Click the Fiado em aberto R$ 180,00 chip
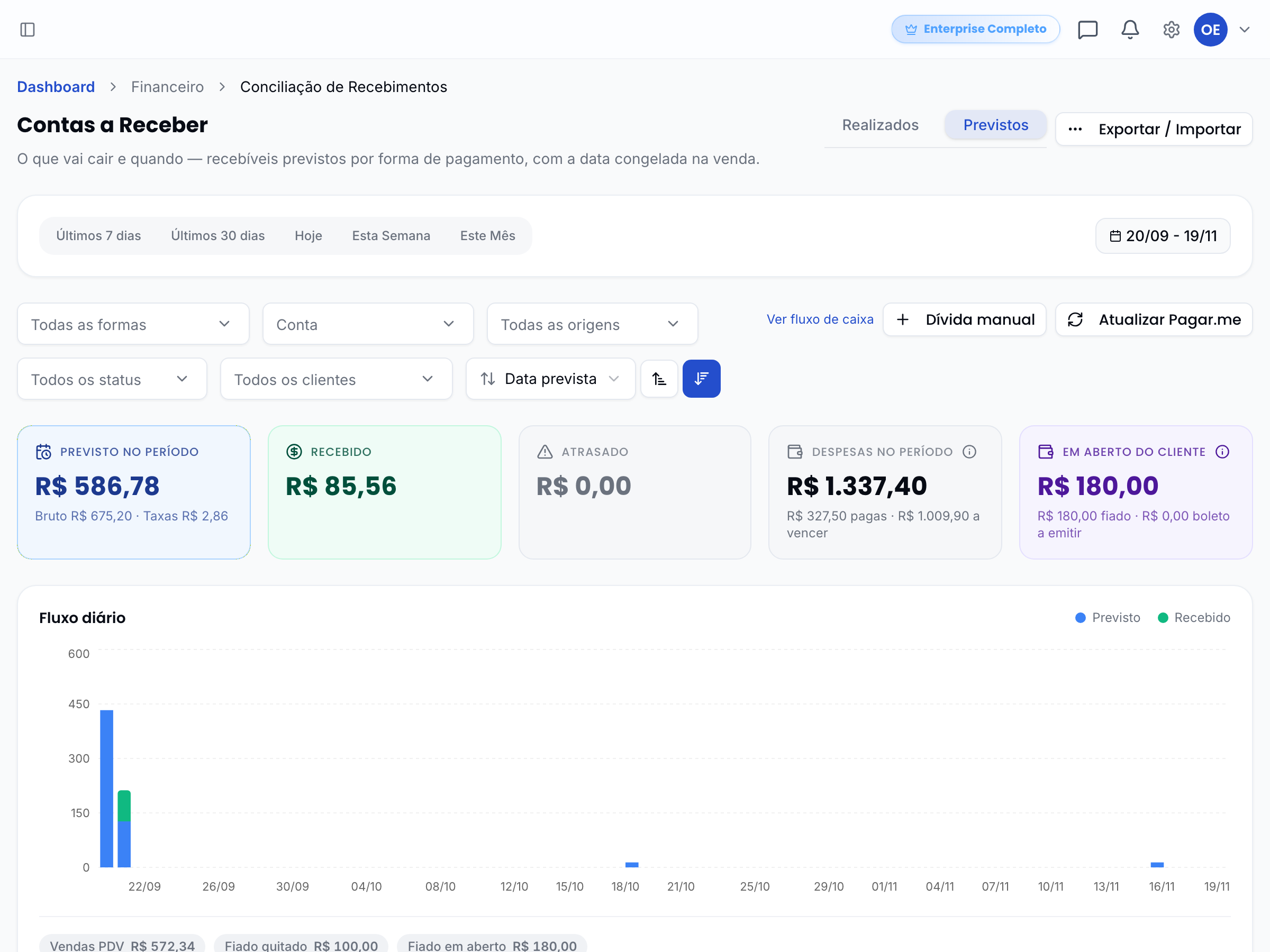The image size is (1270, 952). click(492, 945)
